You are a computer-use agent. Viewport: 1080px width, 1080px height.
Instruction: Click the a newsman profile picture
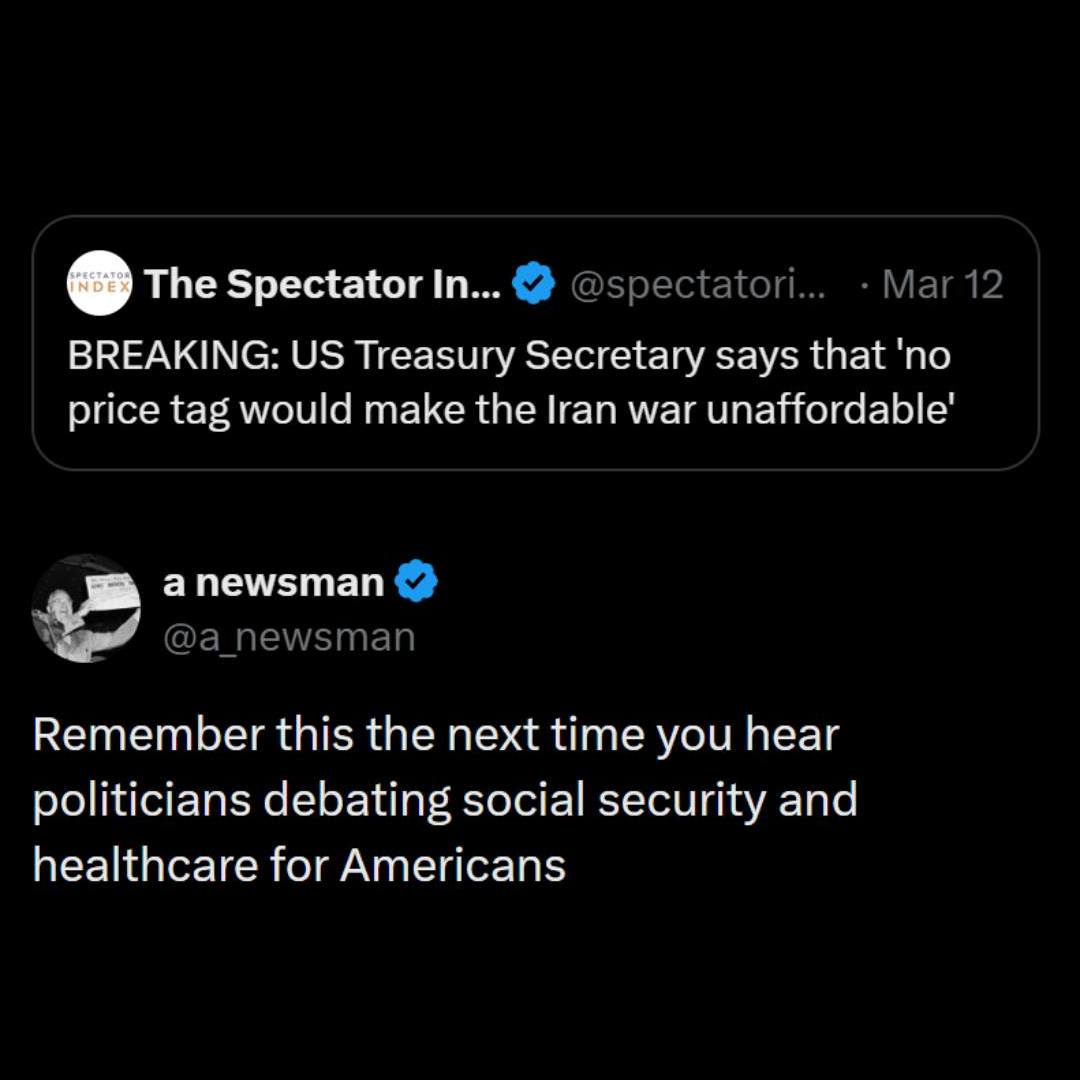(86, 608)
